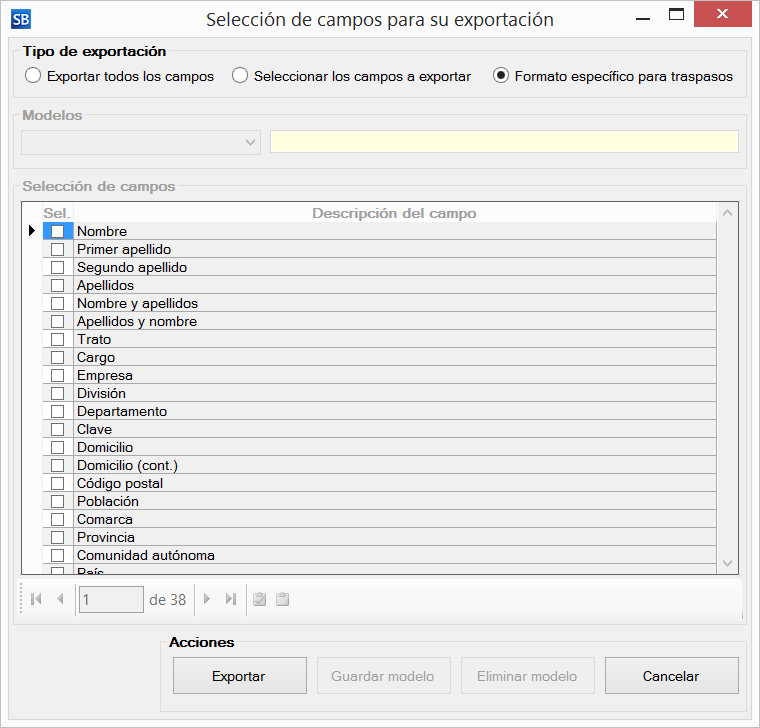Check the Código postal field checkbox
This screenshot has height=728, width=760.
pos(57,484)
